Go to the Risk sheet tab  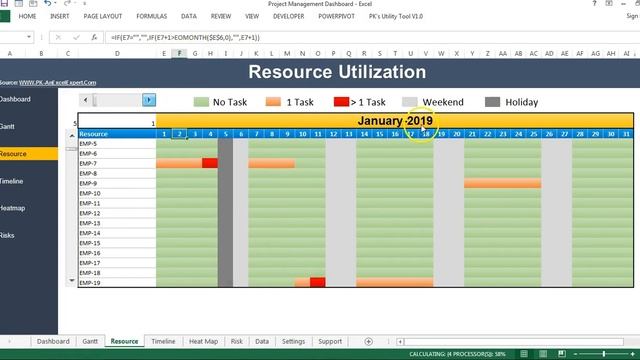237,341
